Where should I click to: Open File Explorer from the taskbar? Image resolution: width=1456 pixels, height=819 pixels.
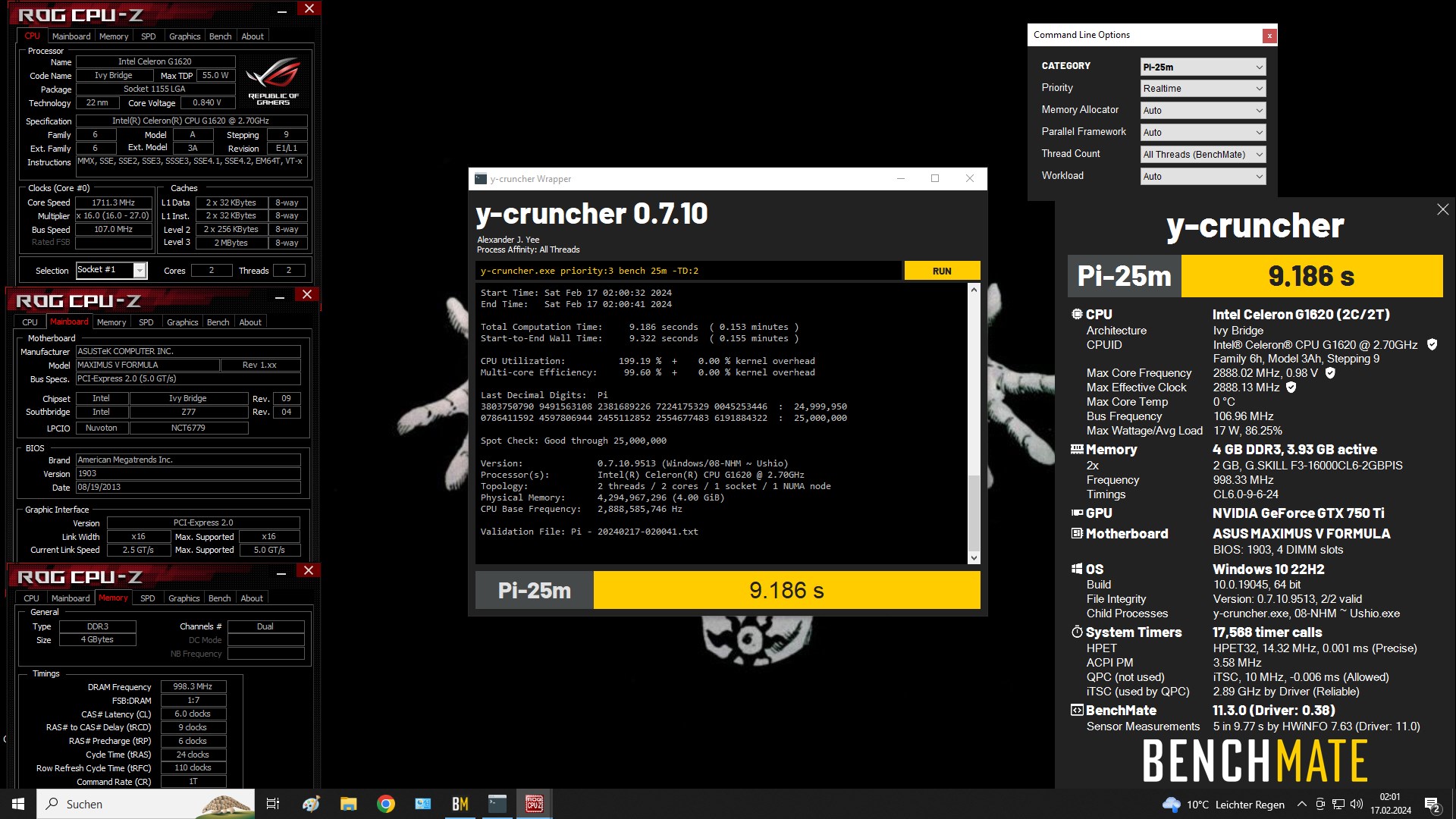pyautogui.click(x=348, y=804)
